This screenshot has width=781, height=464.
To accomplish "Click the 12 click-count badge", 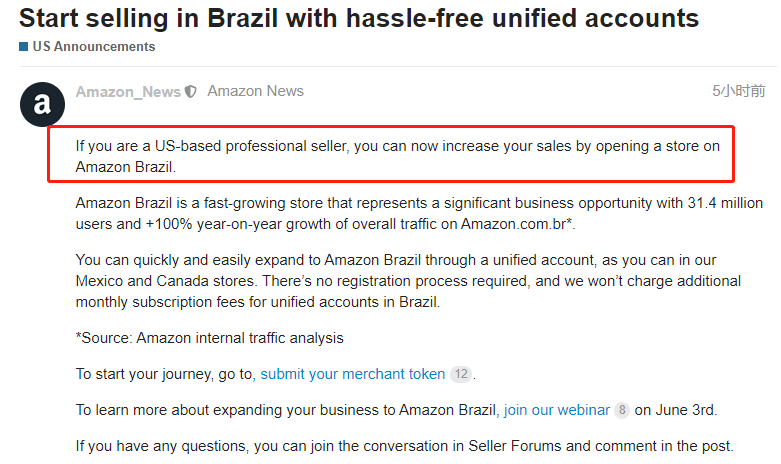I will [460, 374].
